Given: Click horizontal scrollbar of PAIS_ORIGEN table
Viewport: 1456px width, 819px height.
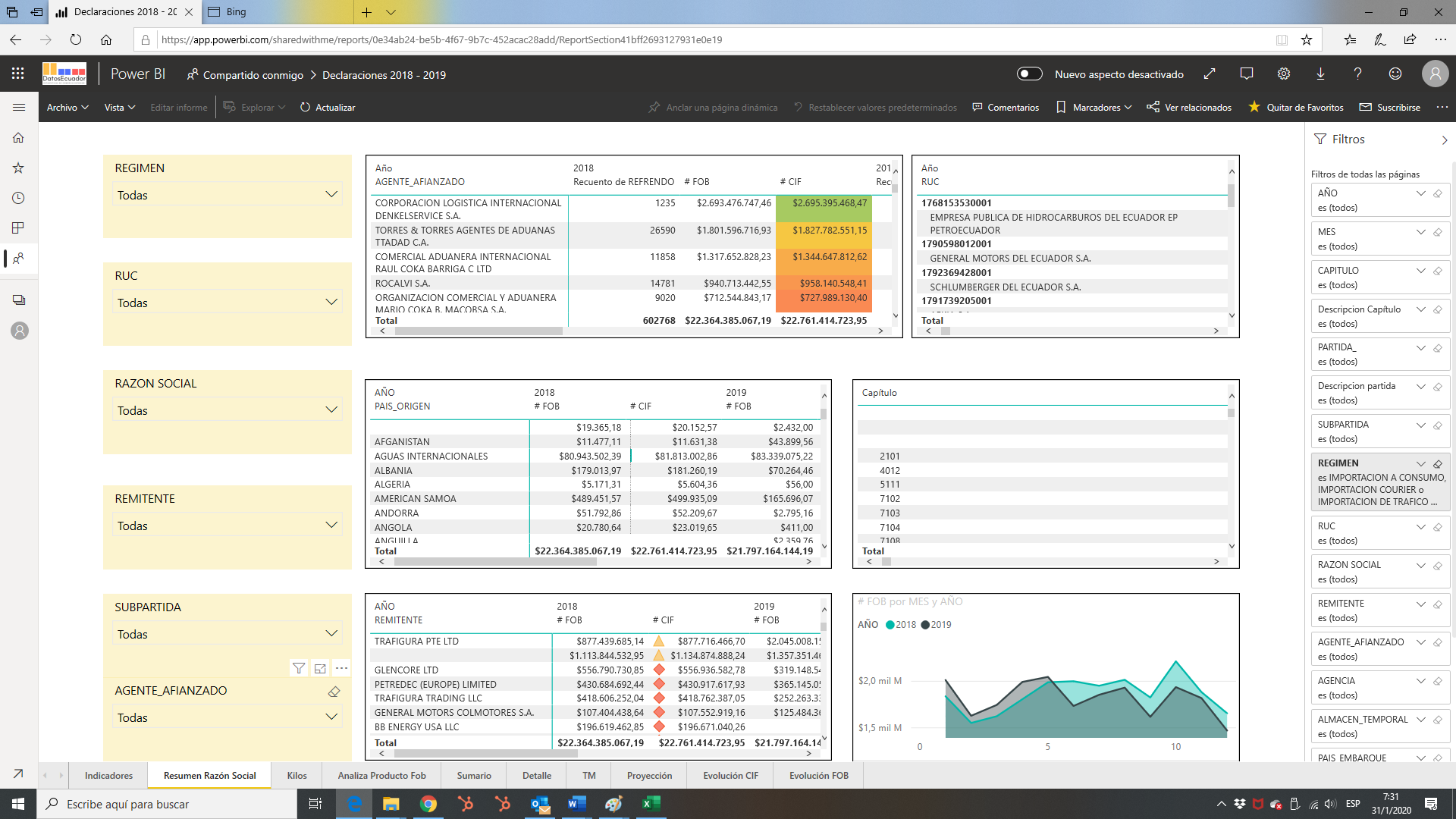Looking at the screenshot, I should (x=495, y=562).
